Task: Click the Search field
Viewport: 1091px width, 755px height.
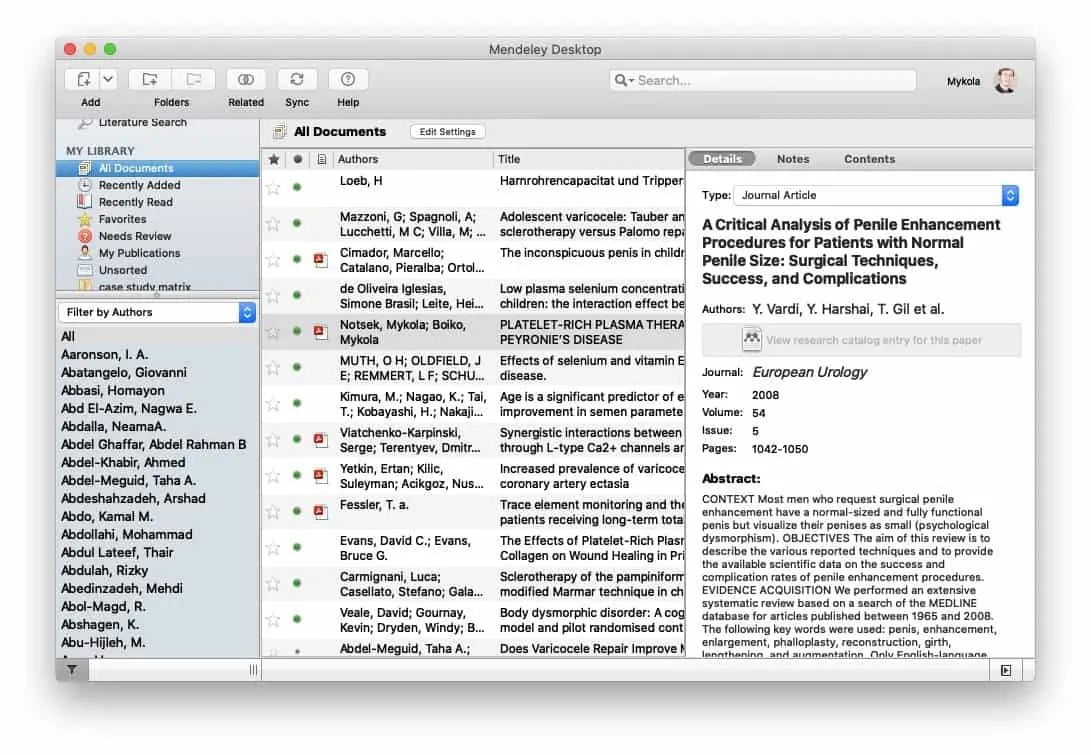Action: pyautogui.click(x=763, y=81)
